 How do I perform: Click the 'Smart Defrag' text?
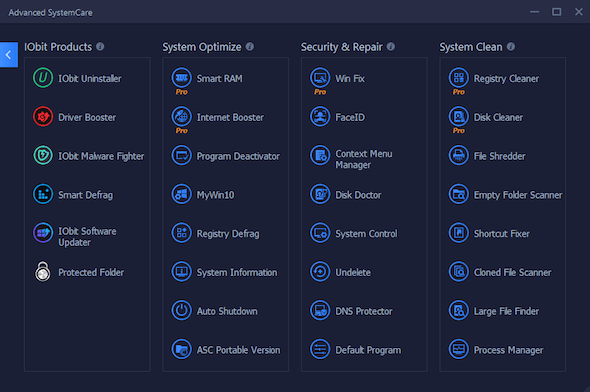pyautogui.click(x=85, y=195)
